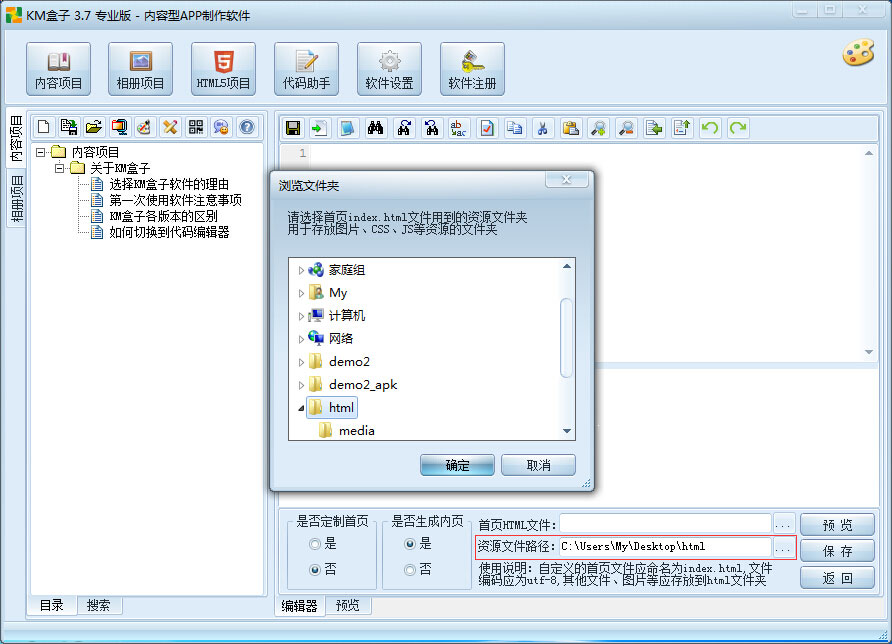Select the media folder in dialog

(x=346, y=431)
